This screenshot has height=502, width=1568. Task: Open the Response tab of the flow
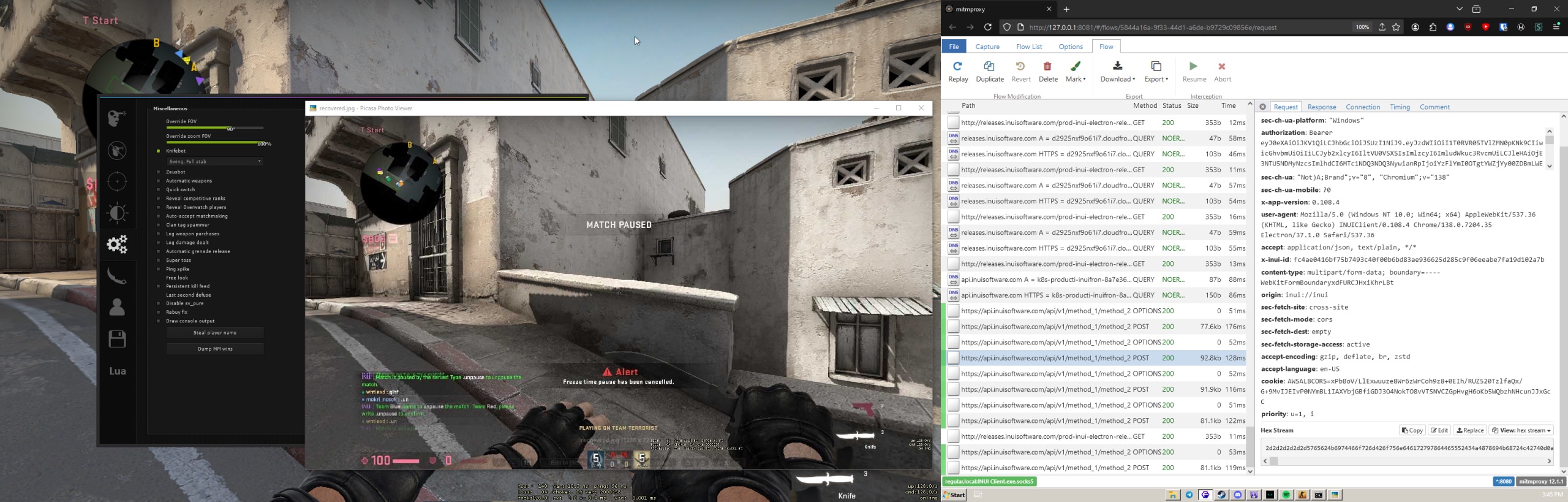pyautogui.click(x=1322, y=107)
